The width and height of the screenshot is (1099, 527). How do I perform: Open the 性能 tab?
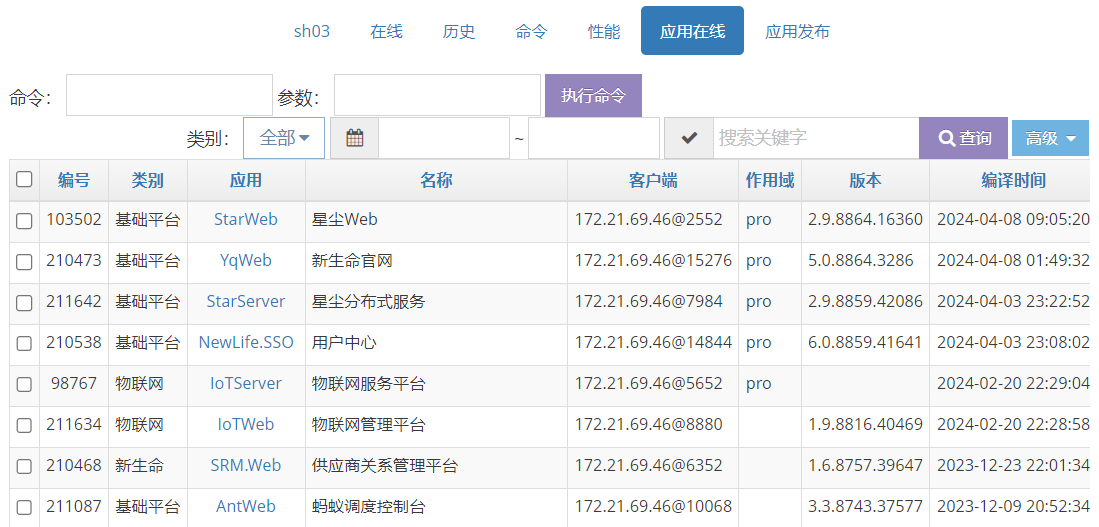point(604,32)
